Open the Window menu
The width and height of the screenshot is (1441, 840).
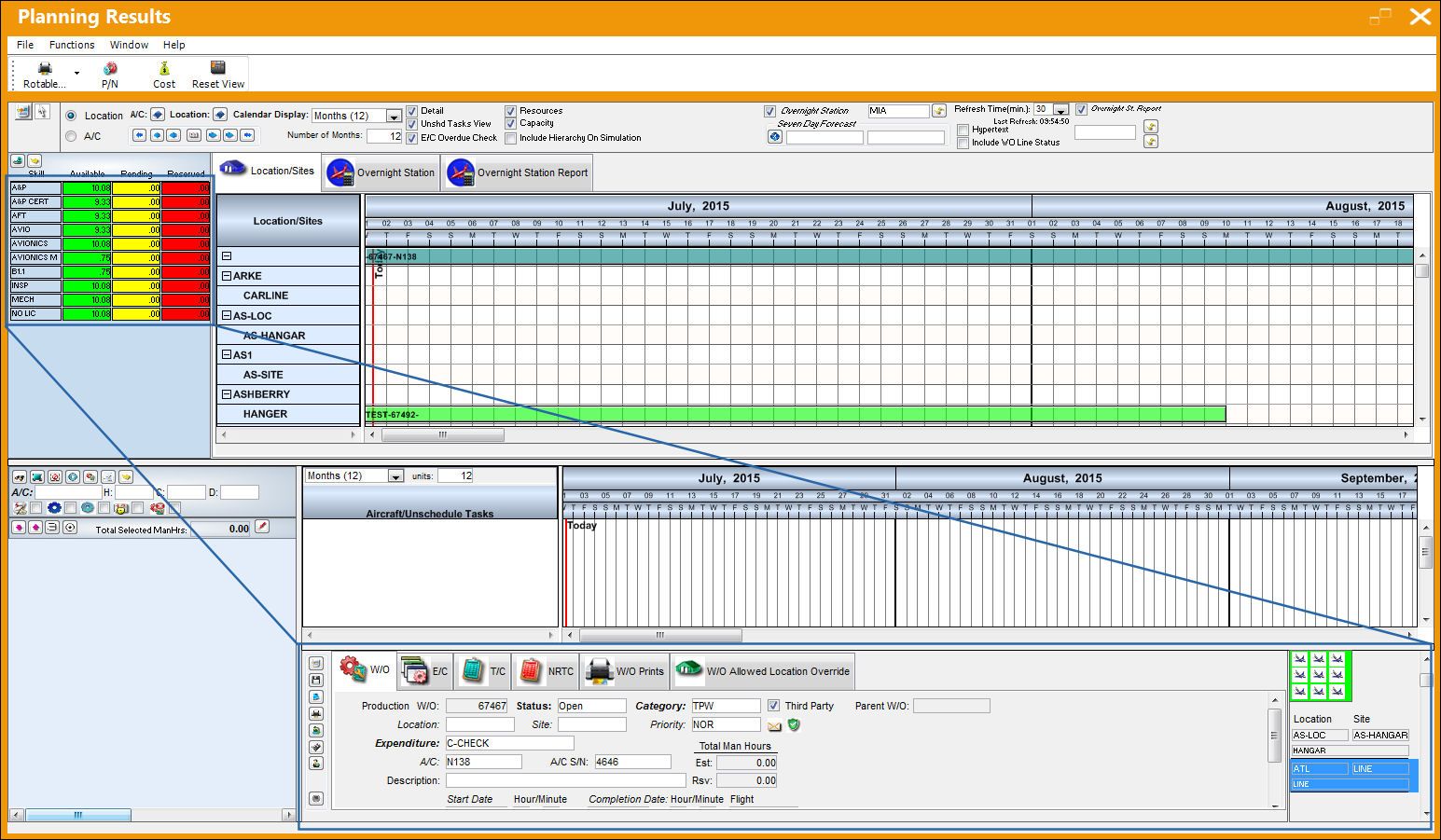129,45
